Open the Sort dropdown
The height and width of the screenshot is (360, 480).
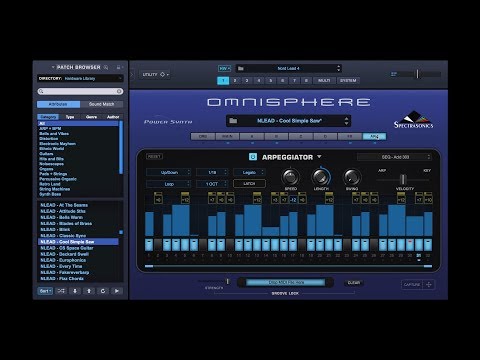(x=45, y=291)
